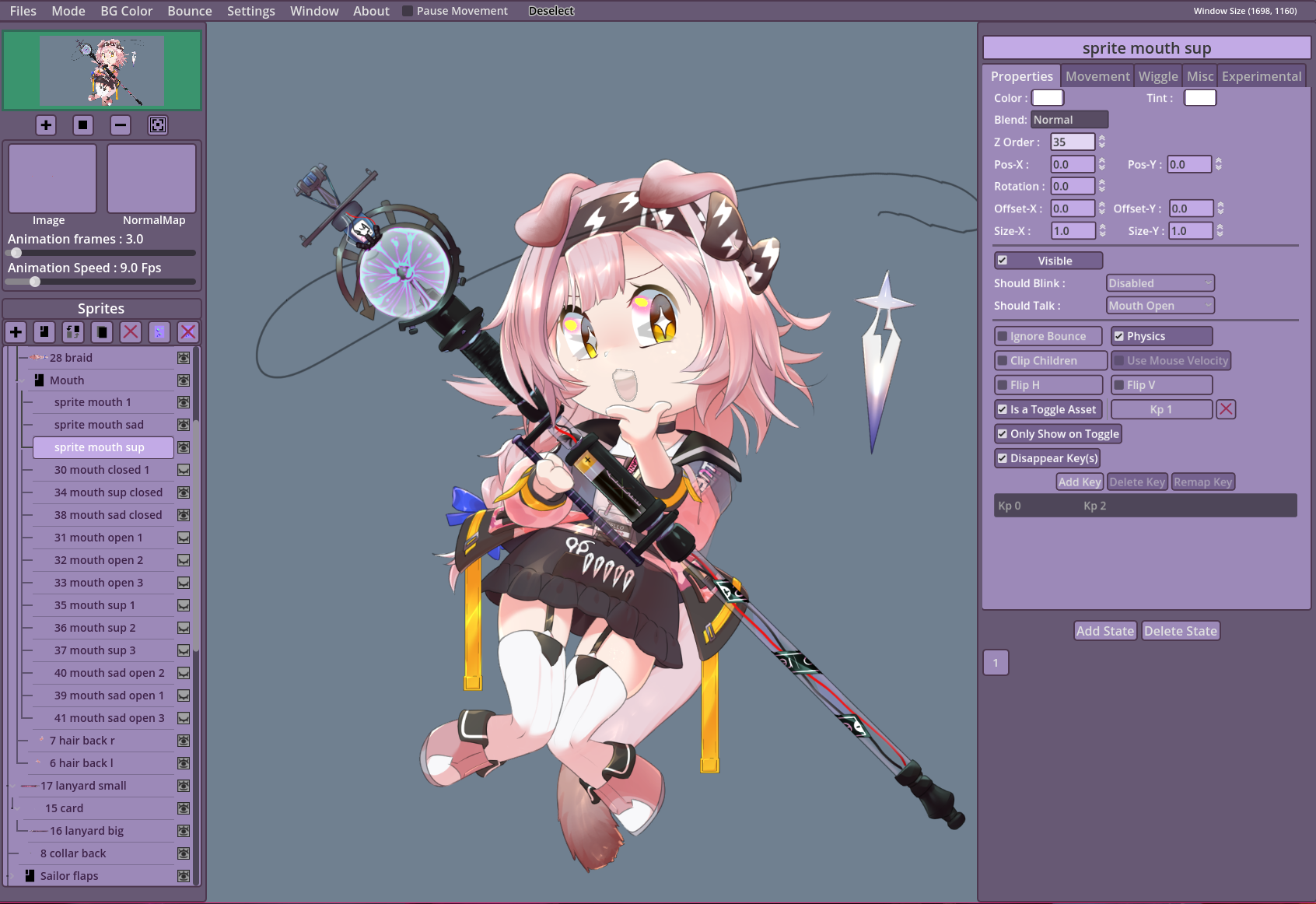Switch to the Experimental tab
The width and height of the screenshot is (1316, 904).
coord(1262,76)
